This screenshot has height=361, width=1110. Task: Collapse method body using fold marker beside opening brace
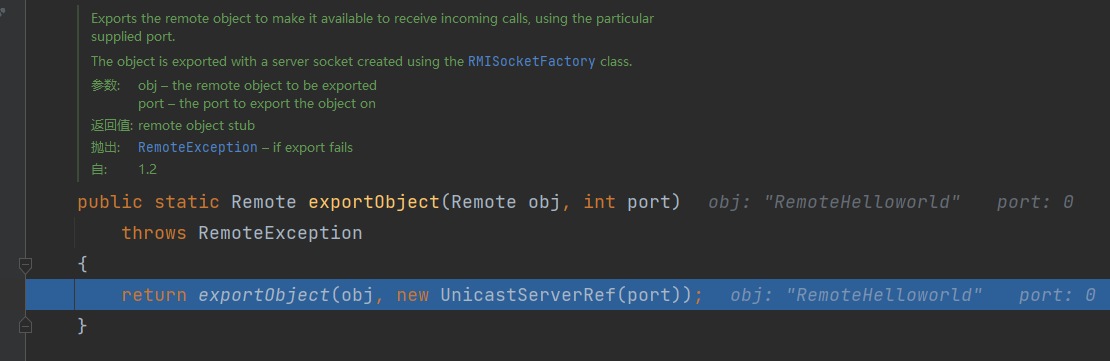pyautogui.click(x=25, y=265)
